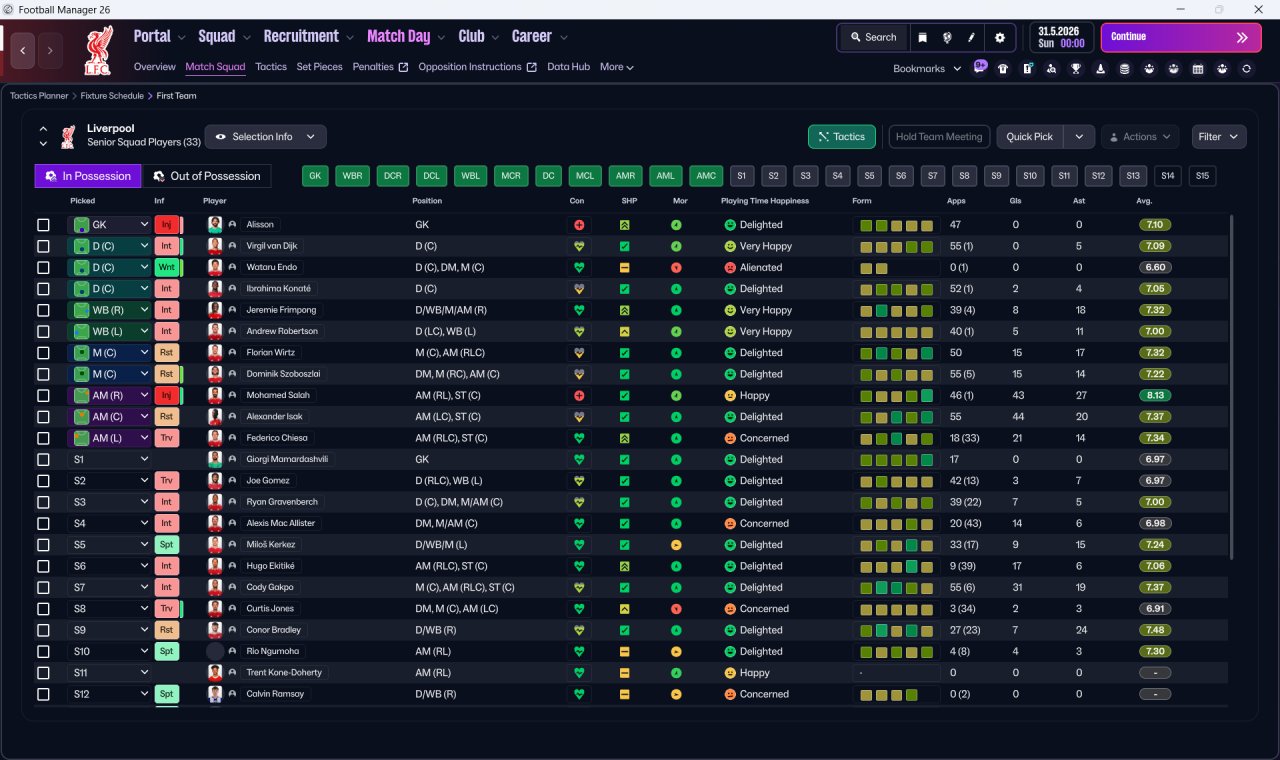This screenshot has height=760, width=1280.
Task: Open the shirt bookmark shortcut icon
Action: tap(1003, 69)
